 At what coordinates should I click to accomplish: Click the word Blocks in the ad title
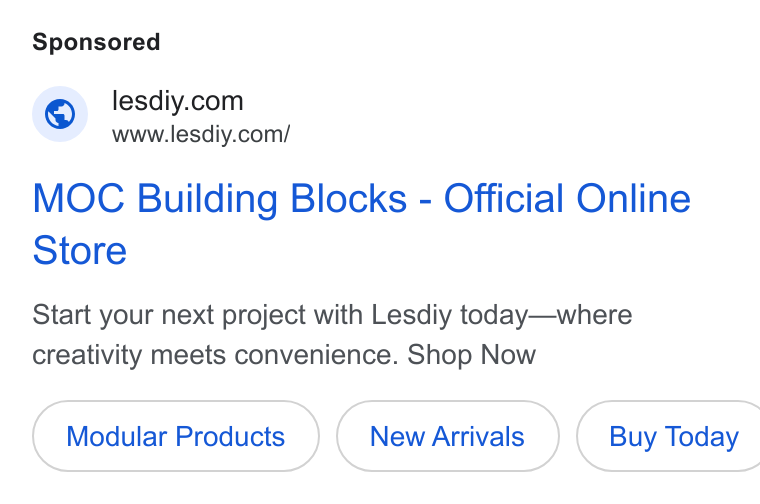click(x=348, y=198)
